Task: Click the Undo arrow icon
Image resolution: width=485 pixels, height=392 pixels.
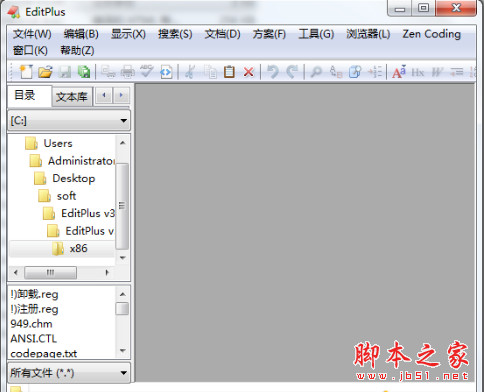Action: (x=273, y=72)
